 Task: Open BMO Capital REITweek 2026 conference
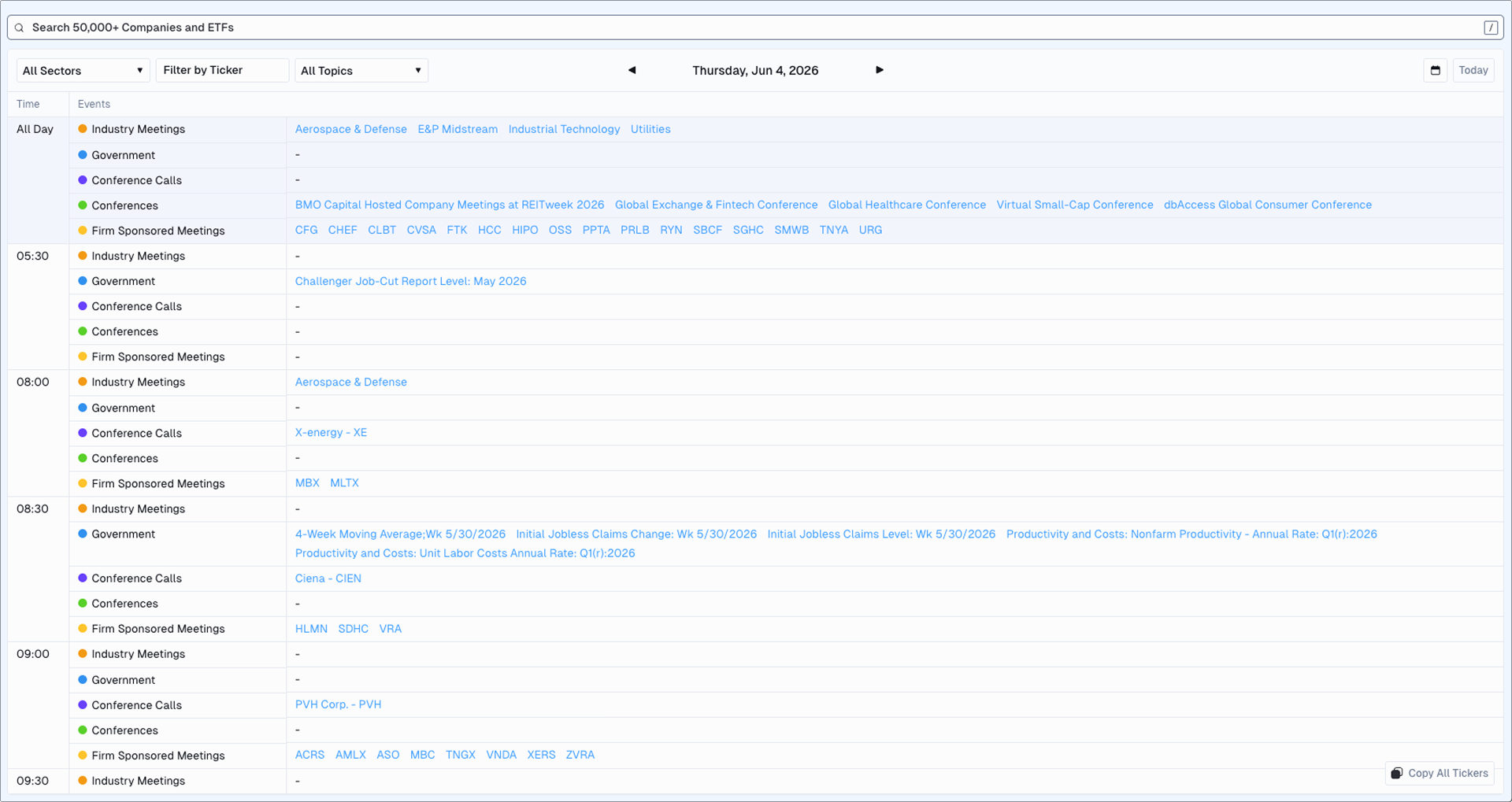[x=450, y=205]
